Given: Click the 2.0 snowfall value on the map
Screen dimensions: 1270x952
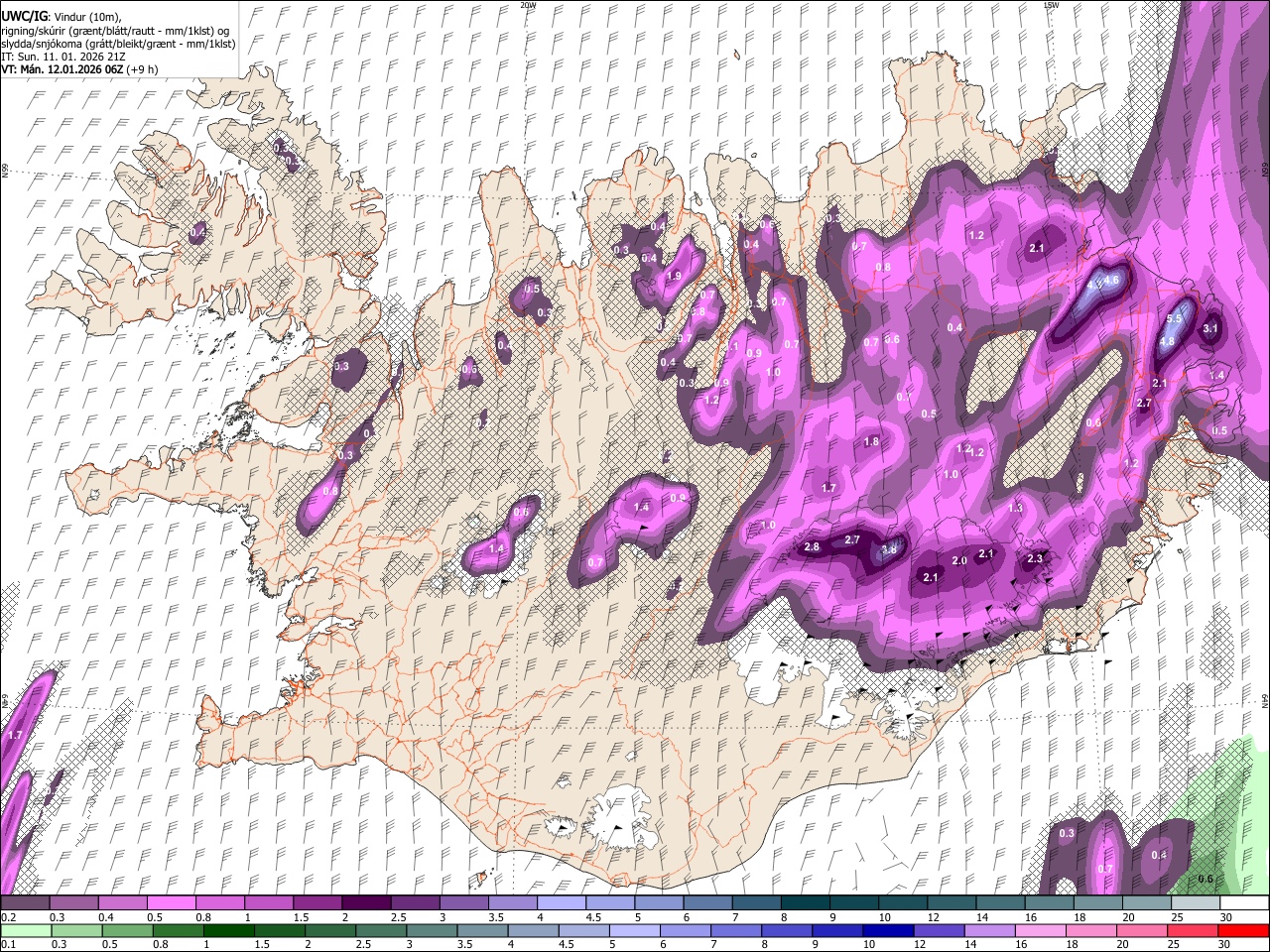Looking at the screenshot, I should pyautogui.click(x=959, y=560).
